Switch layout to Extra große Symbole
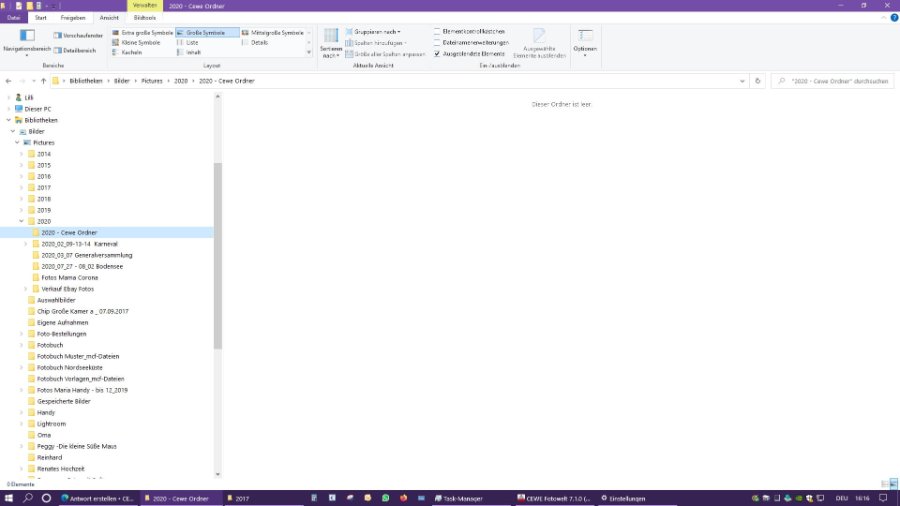 [x=146, y=33]
